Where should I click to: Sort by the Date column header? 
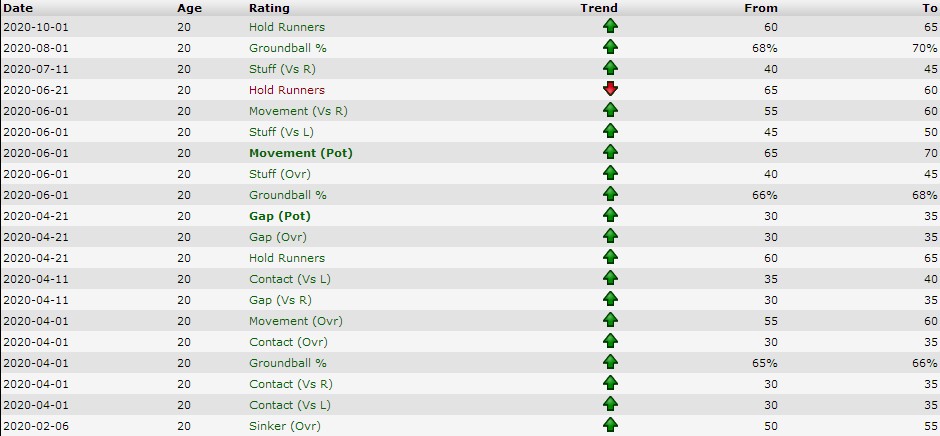click(x=18, y=8)
